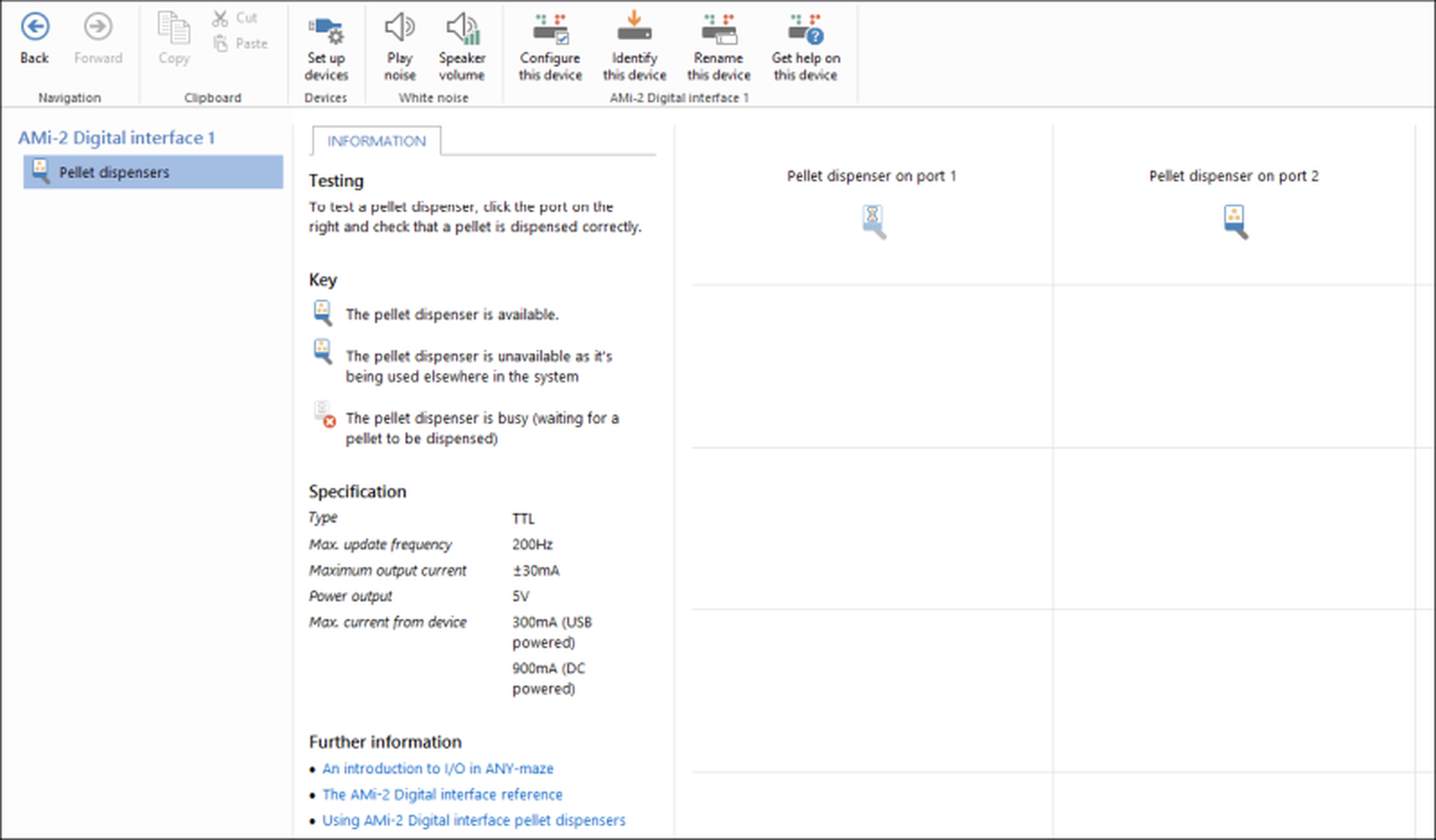The height and width of the screenshot is (840, 1436).
Task: Click Rename this device
Action: [x=719, y=48]
